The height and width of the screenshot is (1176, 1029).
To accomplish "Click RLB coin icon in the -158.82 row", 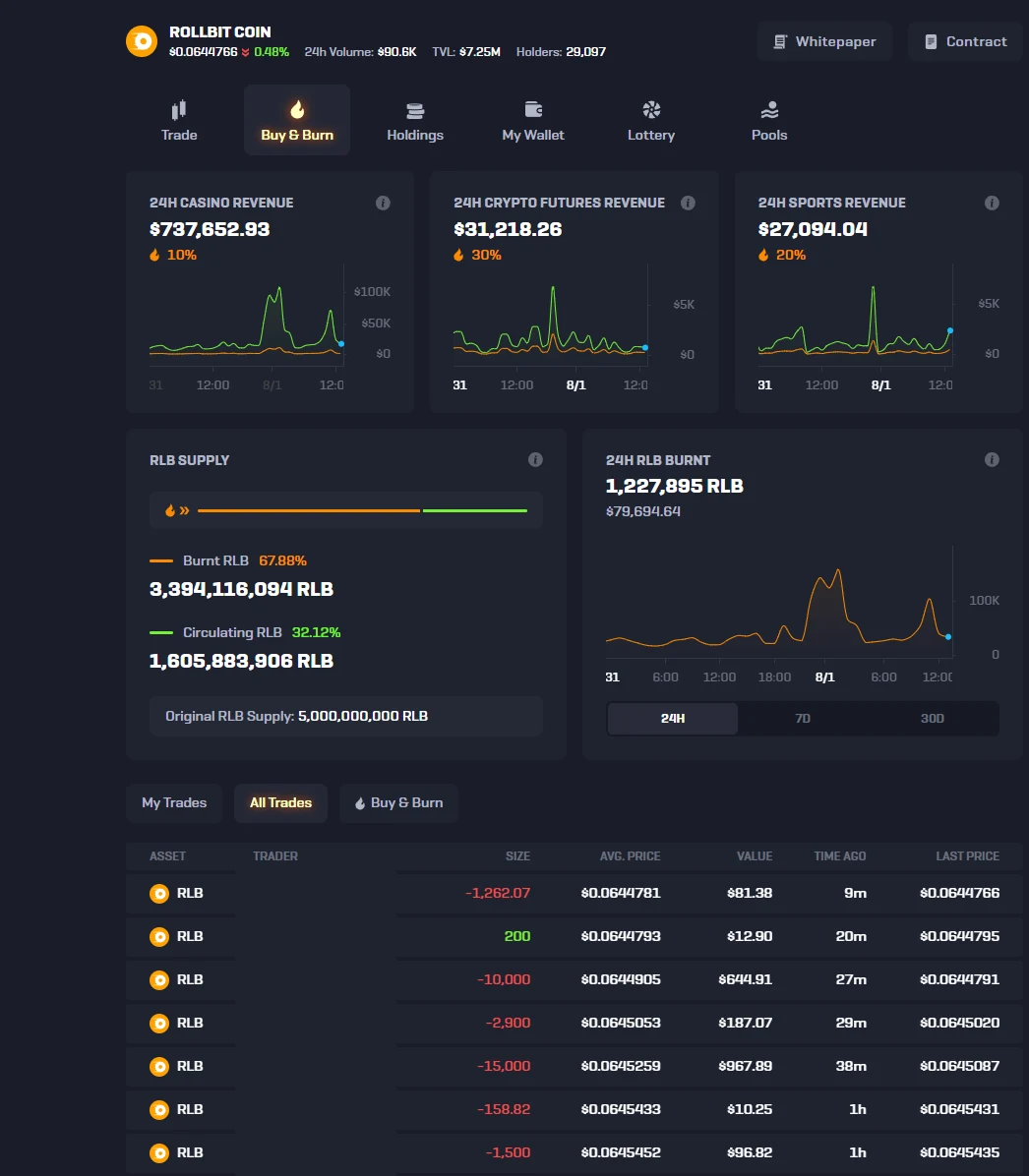I will click(x=159, y=1110).
